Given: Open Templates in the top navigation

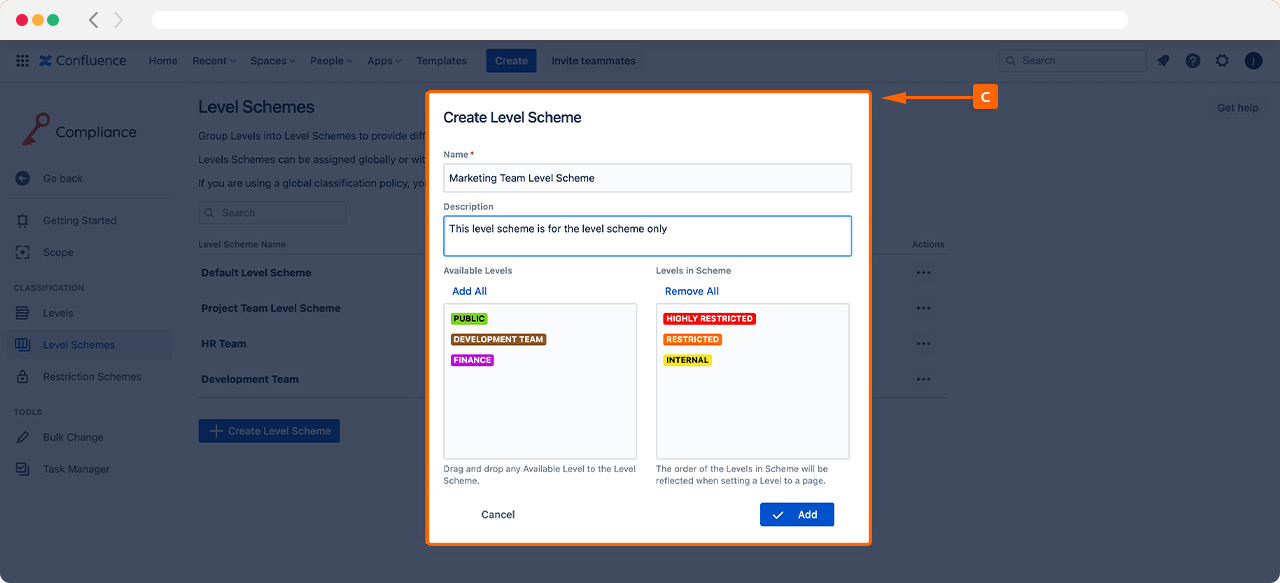Looking at the screenshot, I should (441, 61).
